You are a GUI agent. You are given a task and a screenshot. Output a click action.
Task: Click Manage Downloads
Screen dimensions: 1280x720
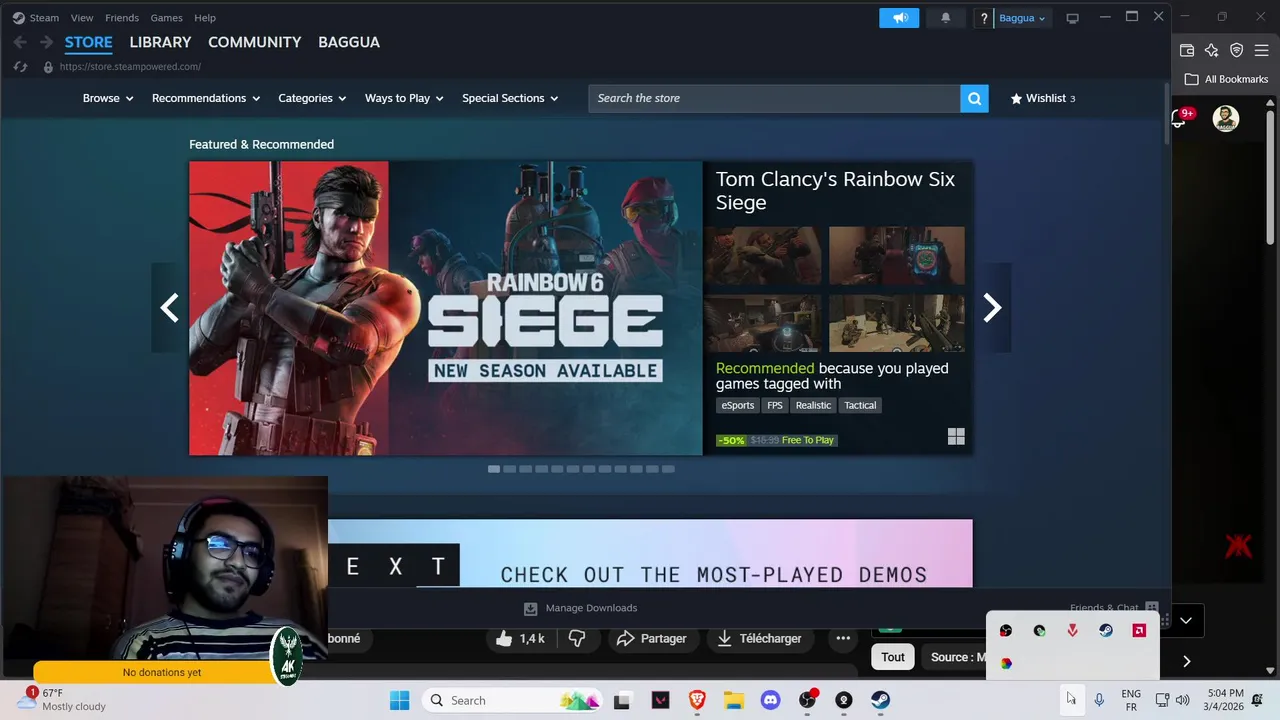pyautogui.click(x=580, y=608)
